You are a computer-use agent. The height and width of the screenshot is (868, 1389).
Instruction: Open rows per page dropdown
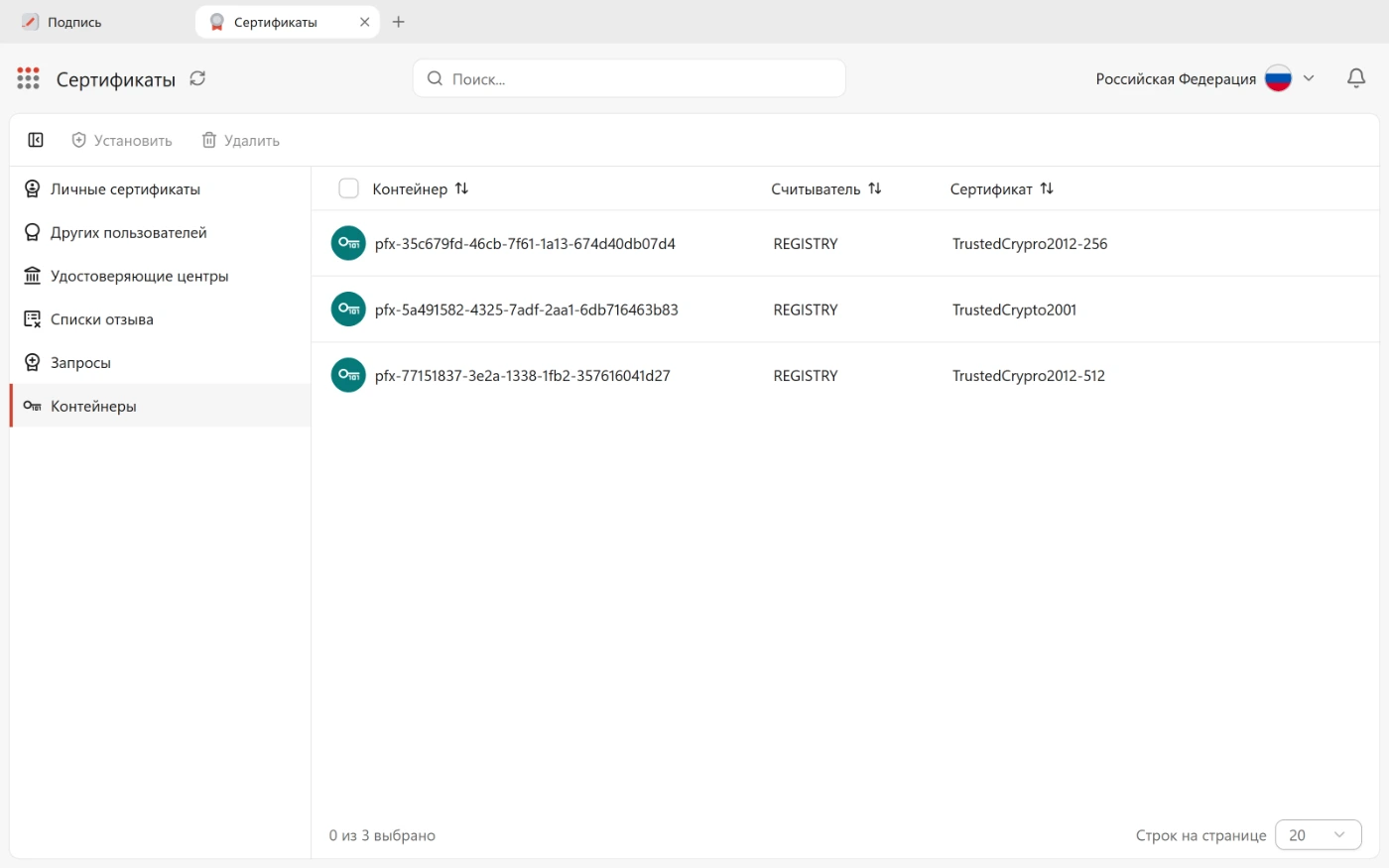(1318, 835)
